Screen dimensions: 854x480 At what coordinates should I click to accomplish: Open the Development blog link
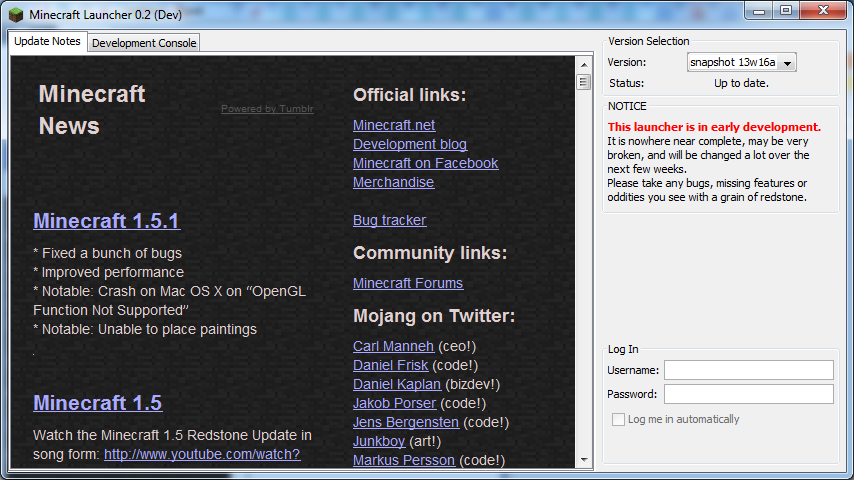(410, 144)
